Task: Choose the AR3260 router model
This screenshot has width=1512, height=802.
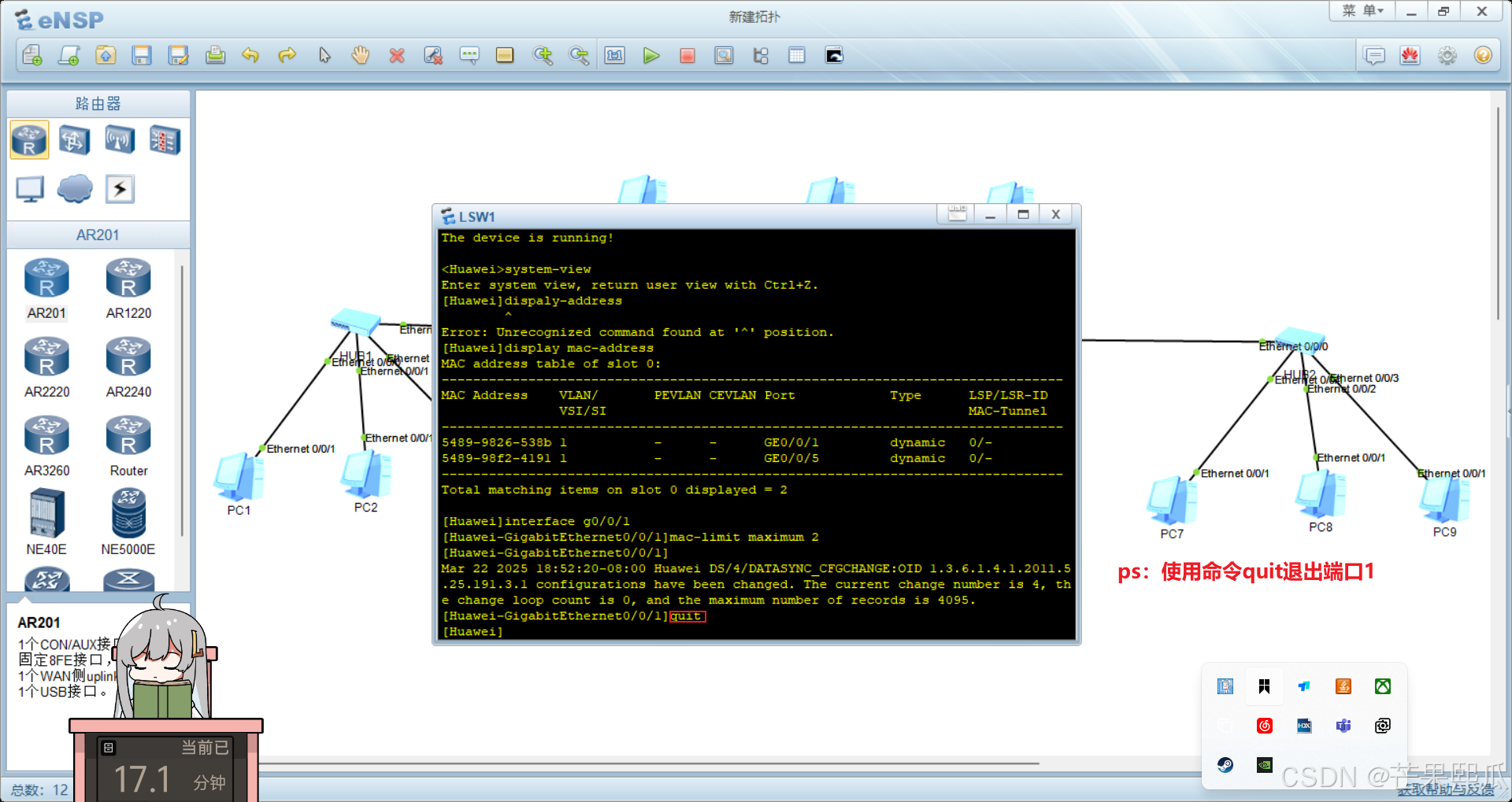Action: point(46,446)
